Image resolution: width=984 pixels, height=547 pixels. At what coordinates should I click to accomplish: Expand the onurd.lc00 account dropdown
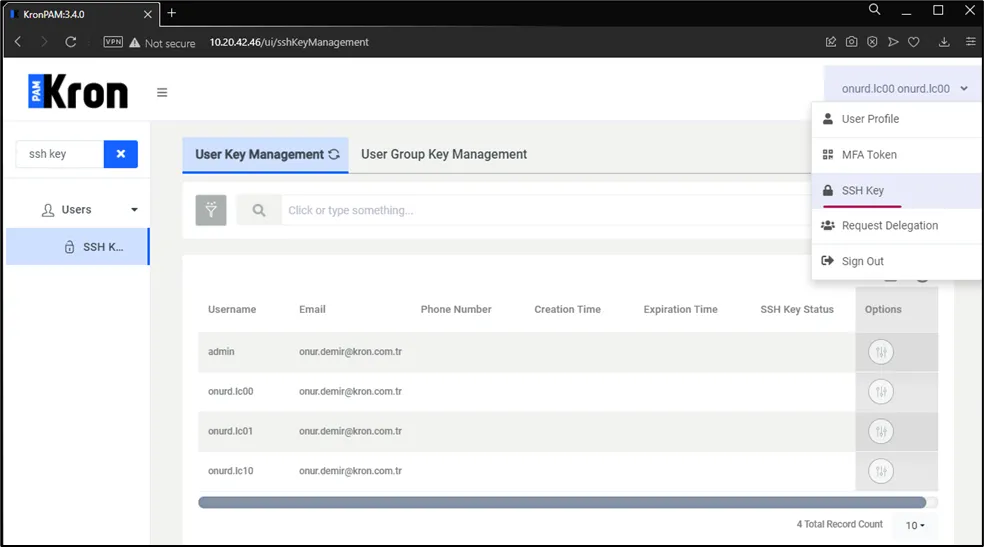pyautogui.click(x=904, y=89)
